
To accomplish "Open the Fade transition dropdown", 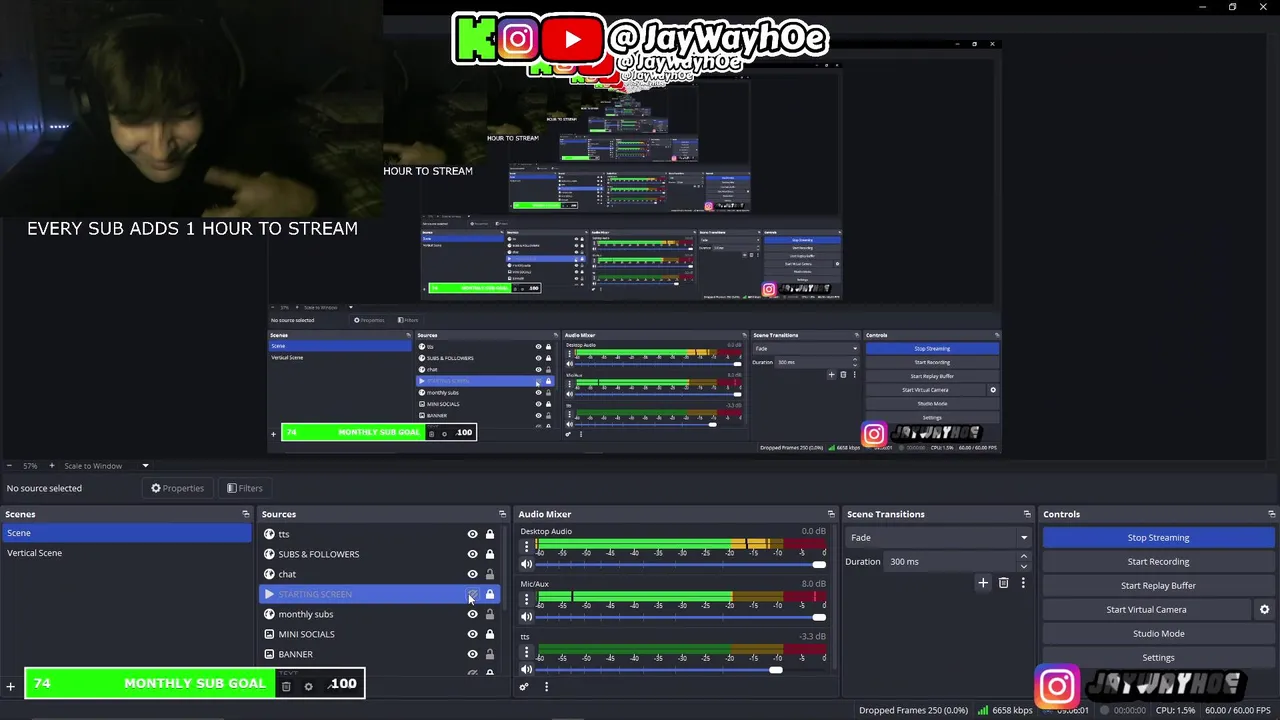I will click(x=938, y=538).
